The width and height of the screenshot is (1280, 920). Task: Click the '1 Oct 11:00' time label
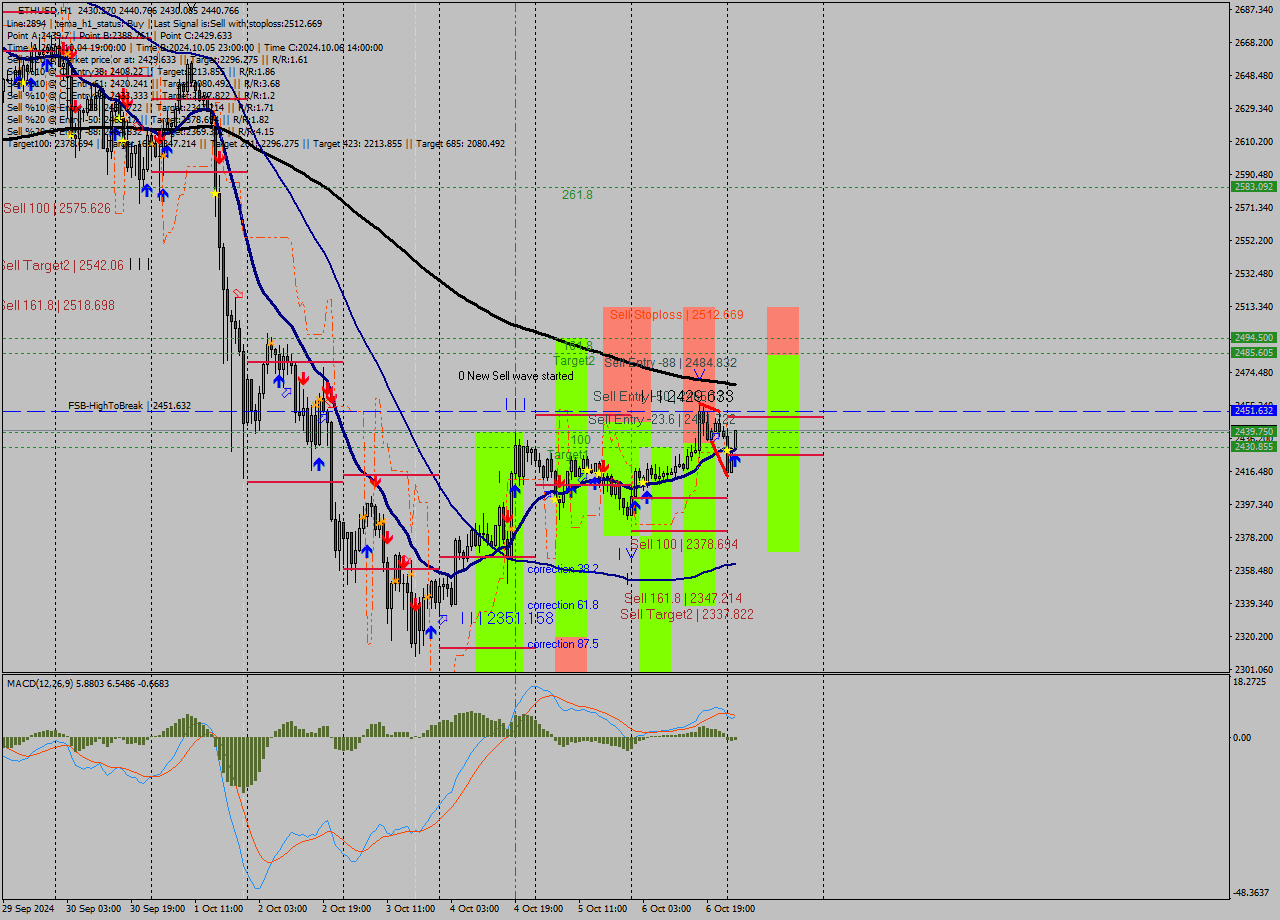(219, 909)
